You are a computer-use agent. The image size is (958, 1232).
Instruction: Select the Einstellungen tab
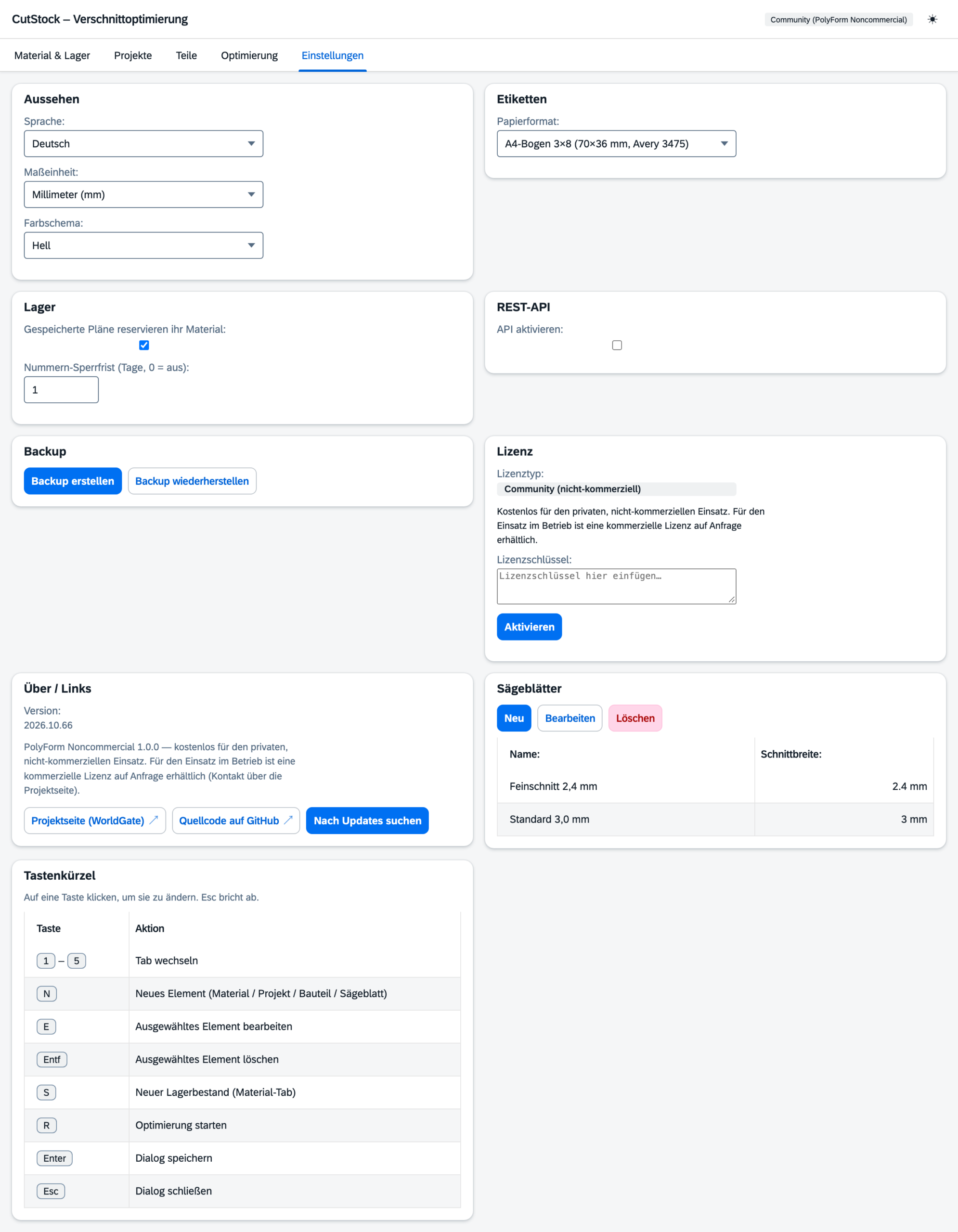point(332,55)
